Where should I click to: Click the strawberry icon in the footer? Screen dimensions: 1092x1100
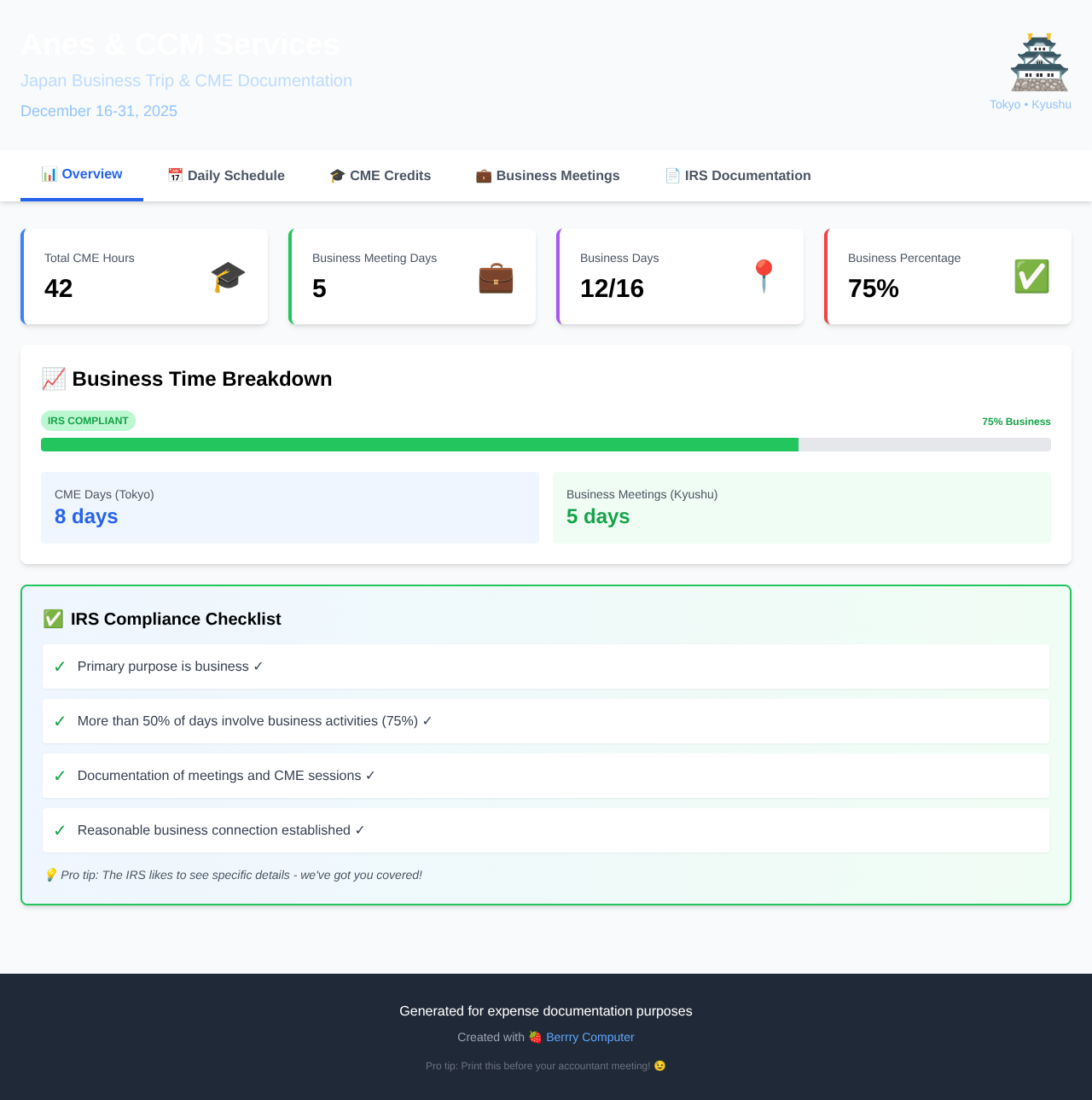point(535,1037)
